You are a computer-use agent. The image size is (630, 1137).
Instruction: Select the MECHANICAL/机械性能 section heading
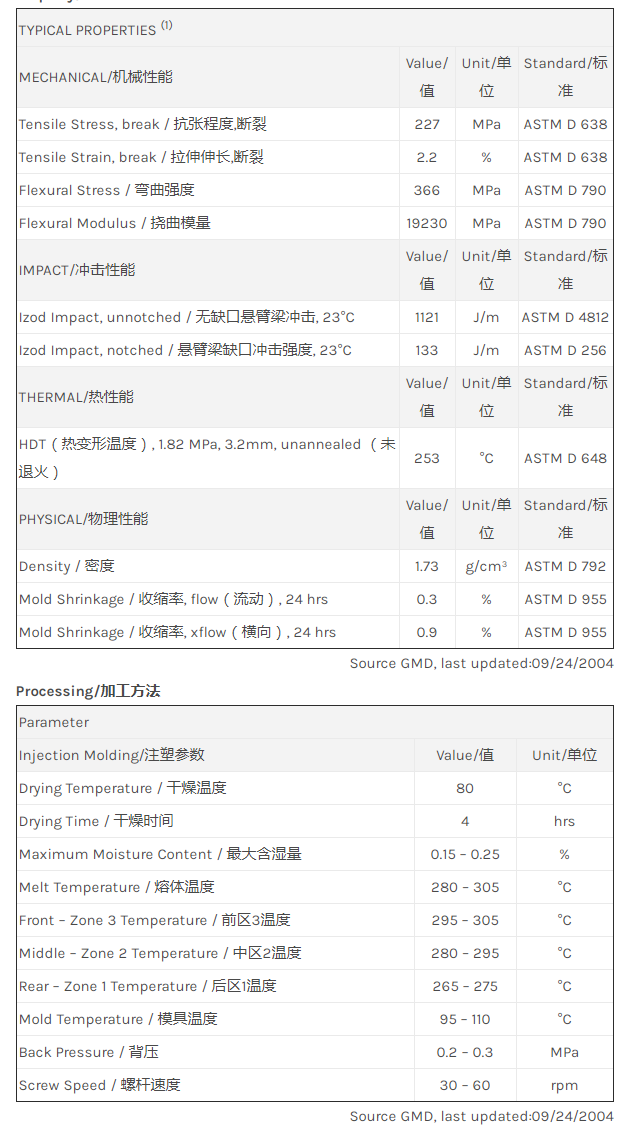pyautogui.click(x=95, y=77)
